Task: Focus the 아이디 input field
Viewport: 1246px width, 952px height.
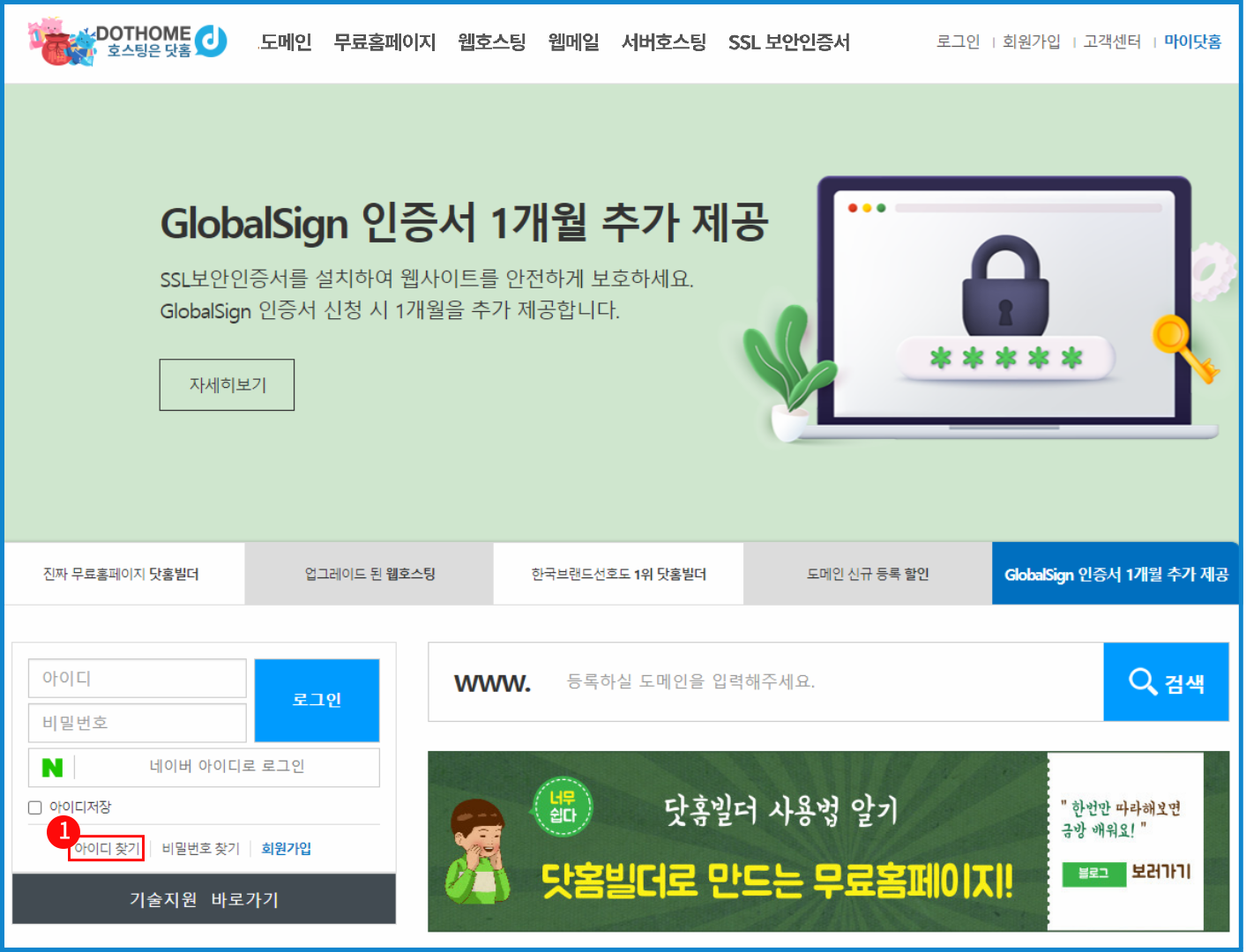Action: pos(138,679)
